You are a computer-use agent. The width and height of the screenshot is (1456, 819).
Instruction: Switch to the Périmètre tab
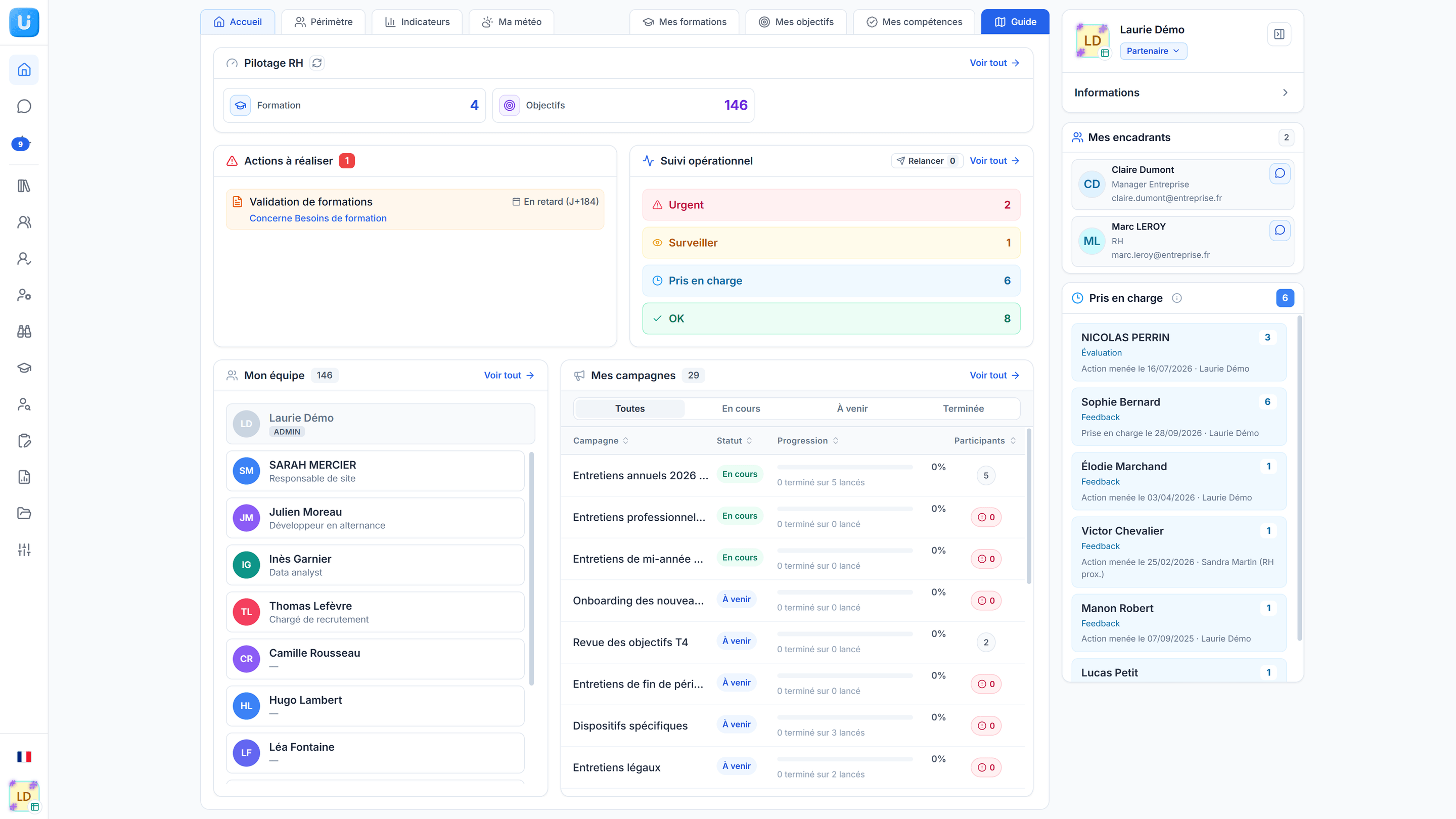tap(324, 22)
